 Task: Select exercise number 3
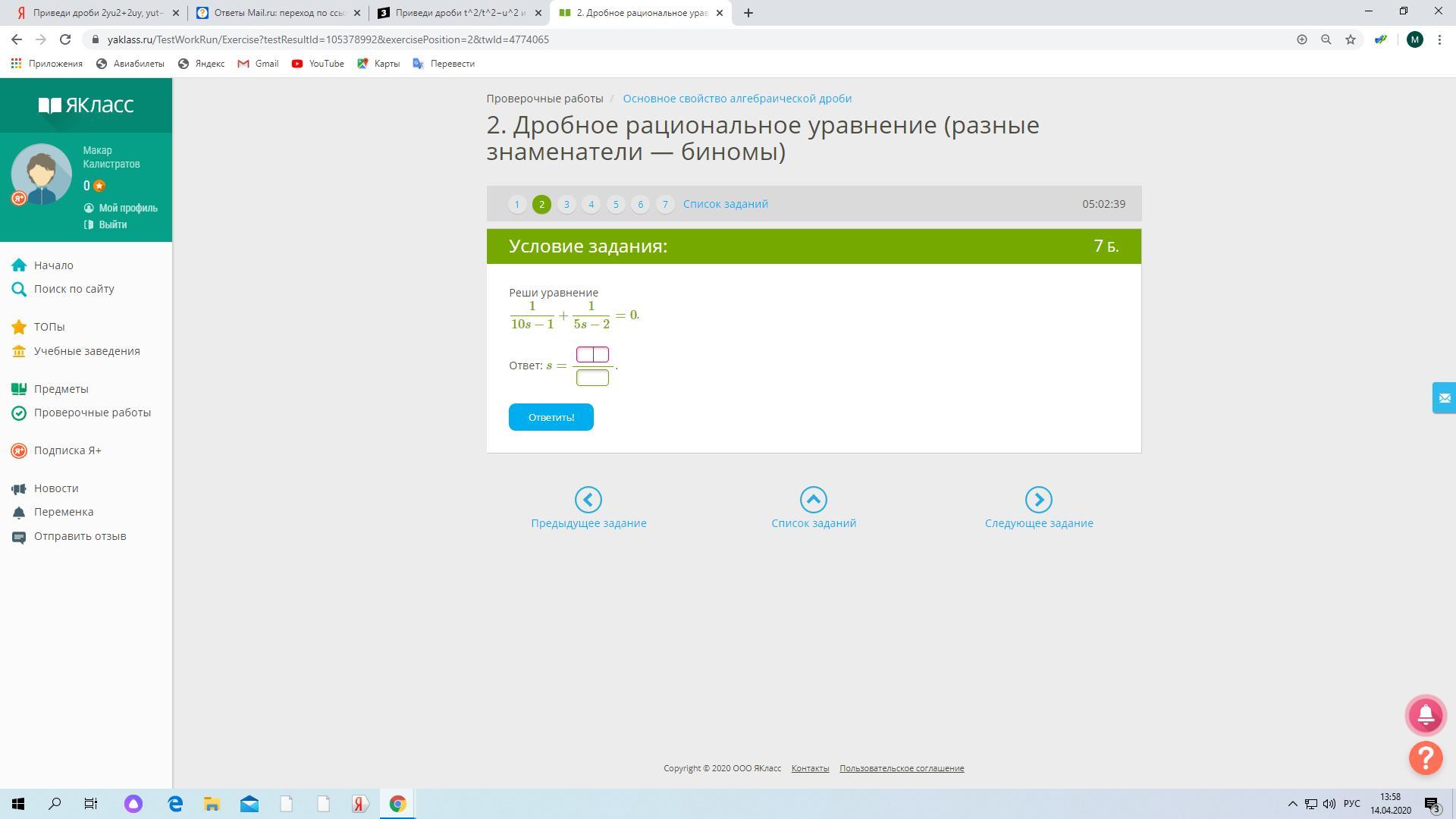coord(566,204)
